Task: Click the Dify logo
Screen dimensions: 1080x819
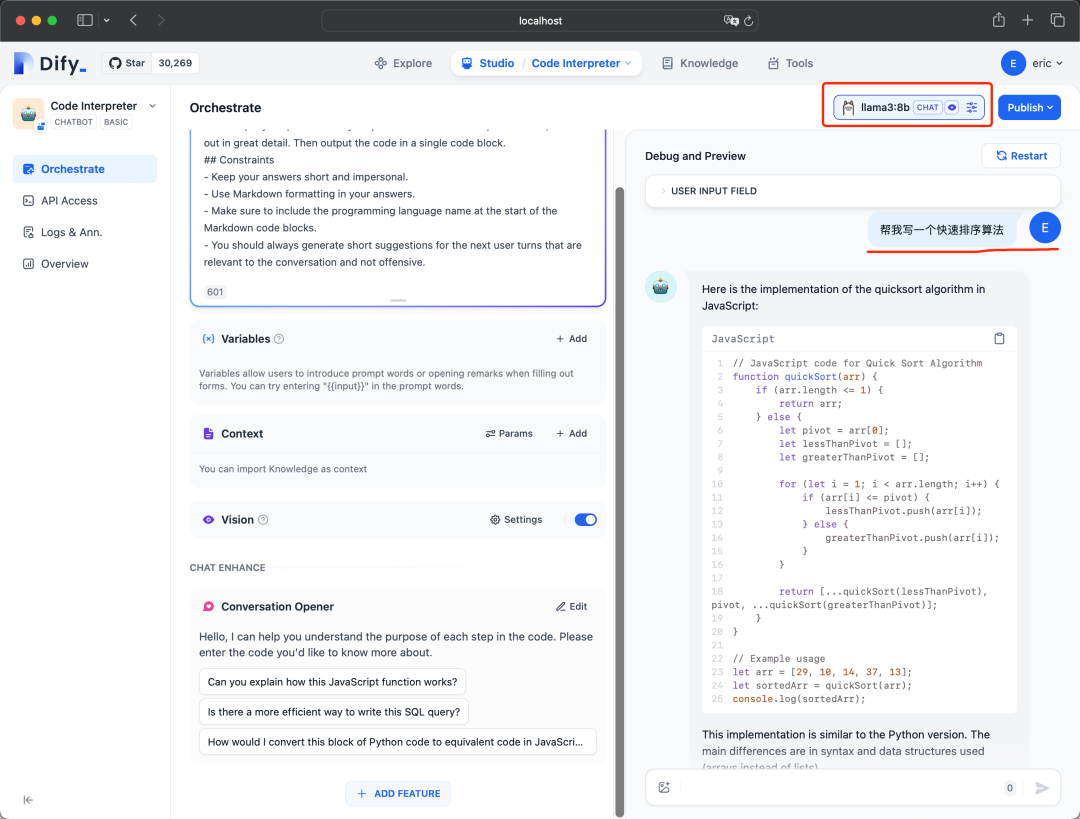Action: coord(50,63)
